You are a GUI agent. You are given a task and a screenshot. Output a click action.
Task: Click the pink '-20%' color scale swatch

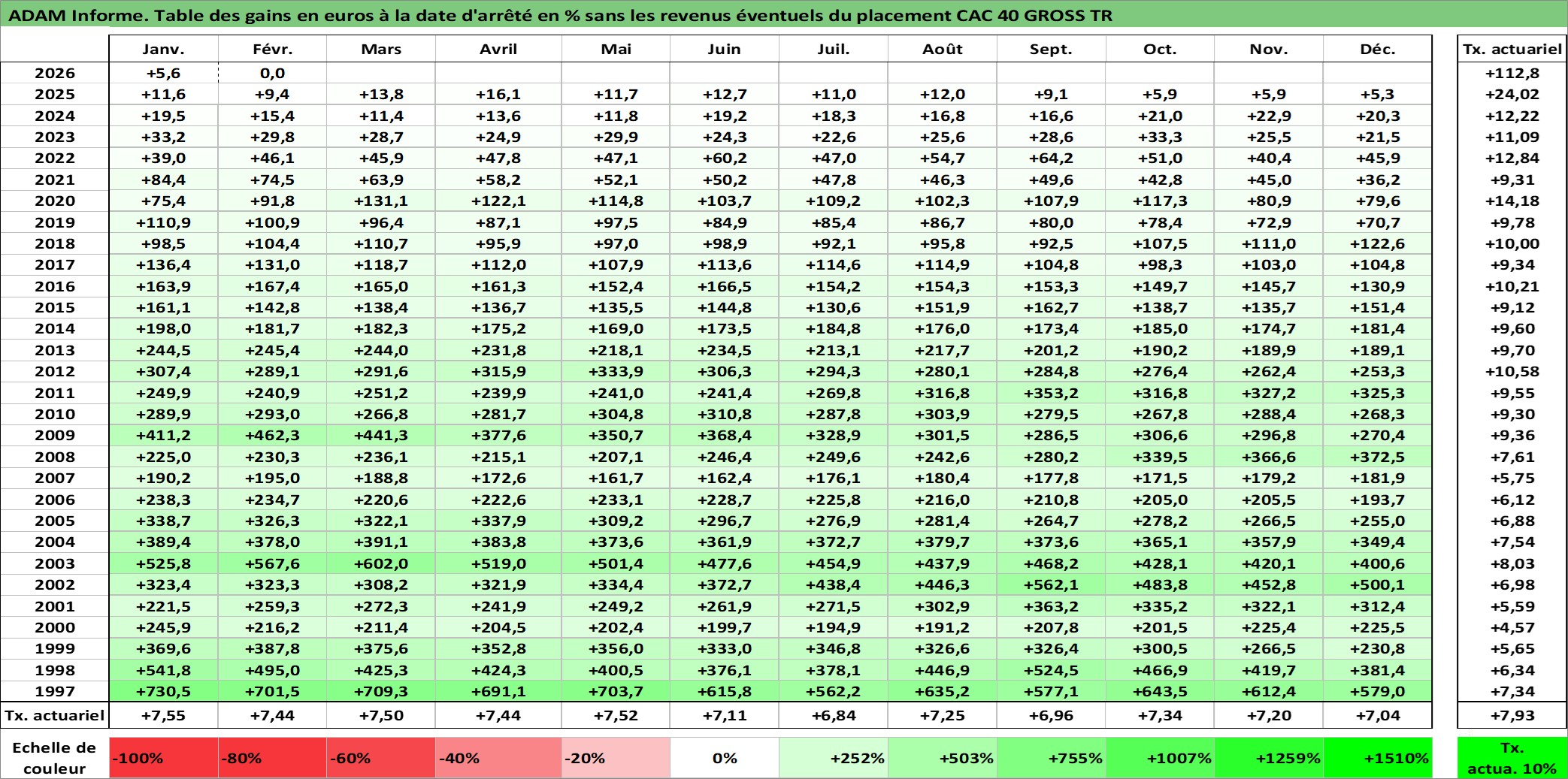pyautogui.click(x=616, y=758)
